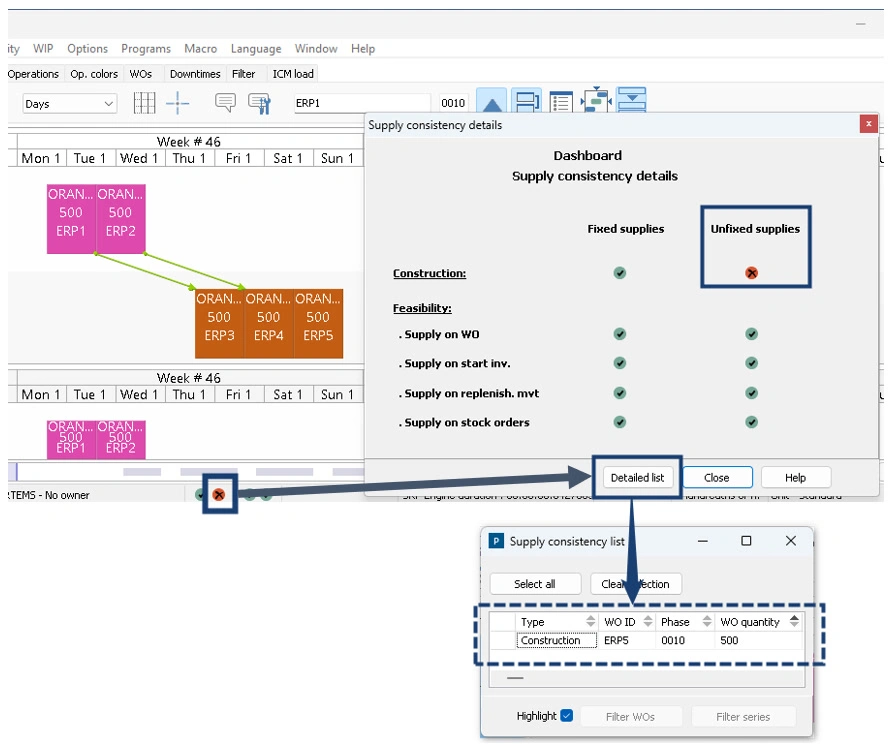Click the Select all button
This screenshot has width=893, height=746.
pyautogui.click(x=535, y=584)
